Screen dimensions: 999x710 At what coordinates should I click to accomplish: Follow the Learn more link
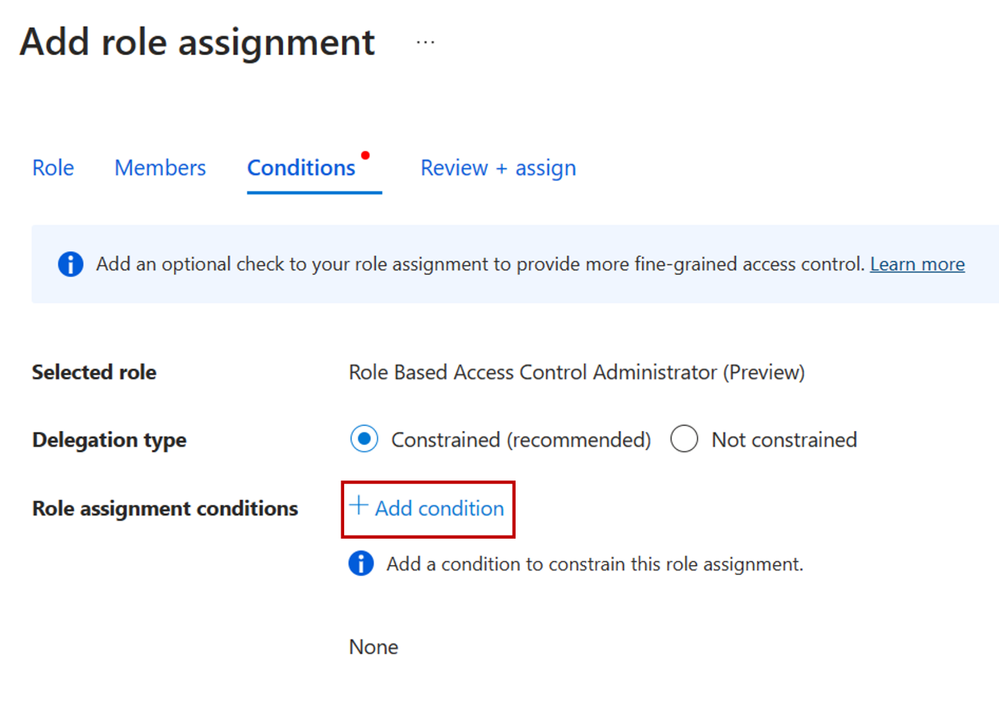[917, 265]
